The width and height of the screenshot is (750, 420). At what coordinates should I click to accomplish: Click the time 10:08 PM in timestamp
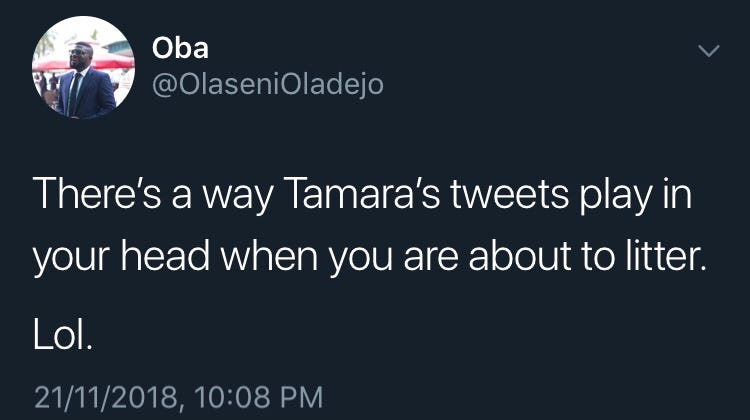point(259,397)
